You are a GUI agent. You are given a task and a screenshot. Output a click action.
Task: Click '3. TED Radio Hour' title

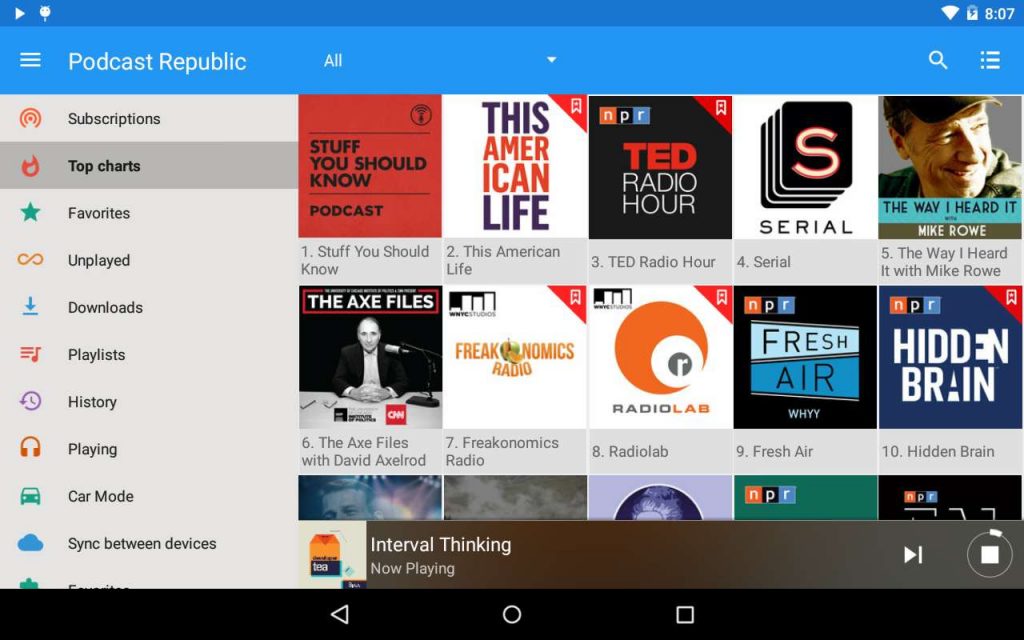(653, 262)
